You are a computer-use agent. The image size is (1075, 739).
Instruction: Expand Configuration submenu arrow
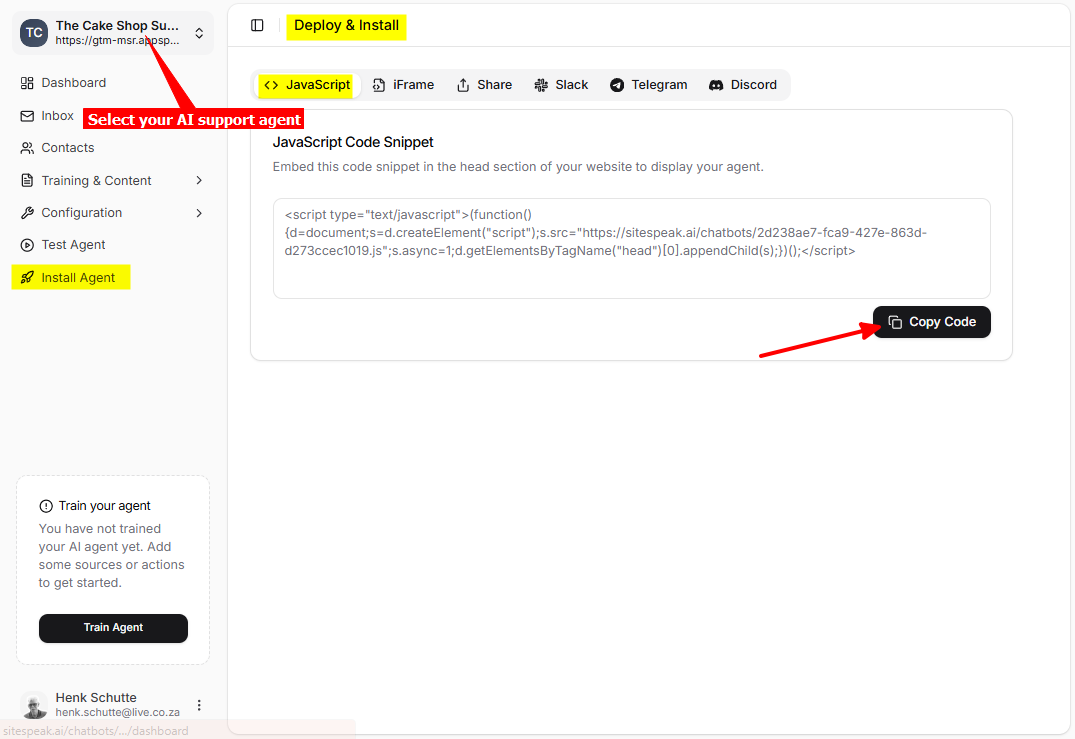(199, 213)
